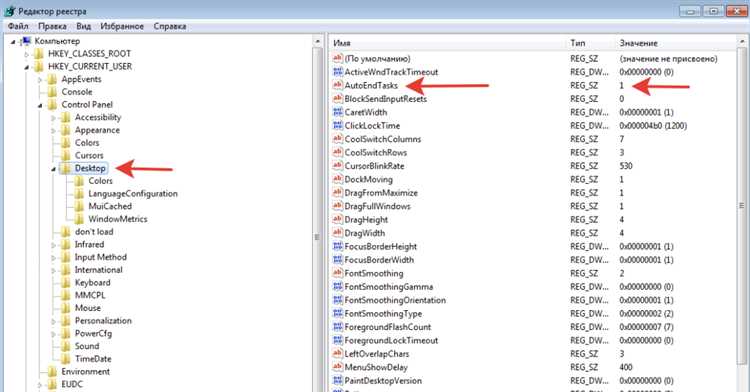Click the MenuShowDelay value icon
750x392 pixels.
click(338, 367)
